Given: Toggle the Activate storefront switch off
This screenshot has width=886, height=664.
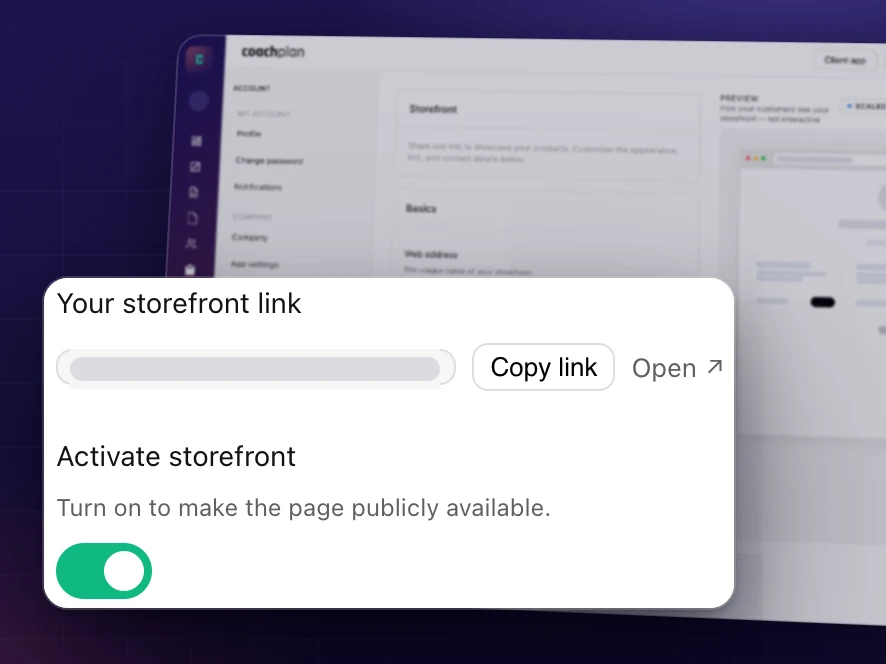Looking at the screenshot, I should click(x=104, y=571).
